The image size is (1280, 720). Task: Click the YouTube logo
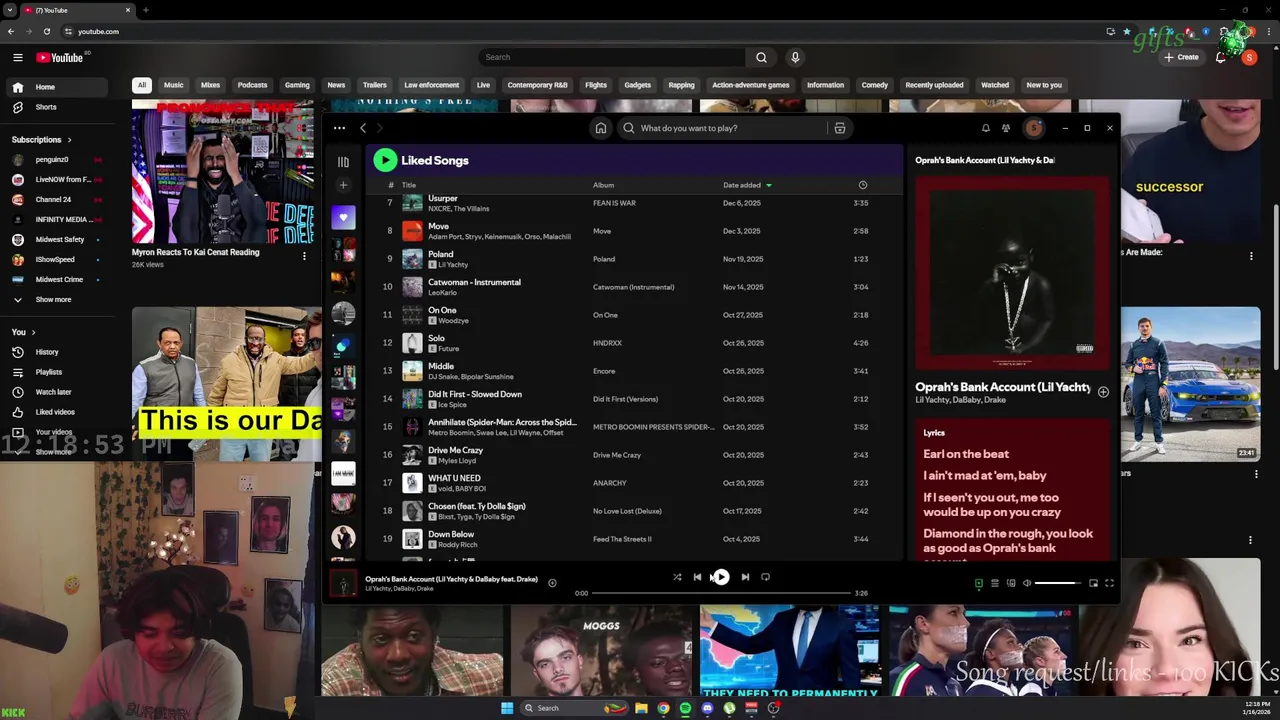point(60,57)
